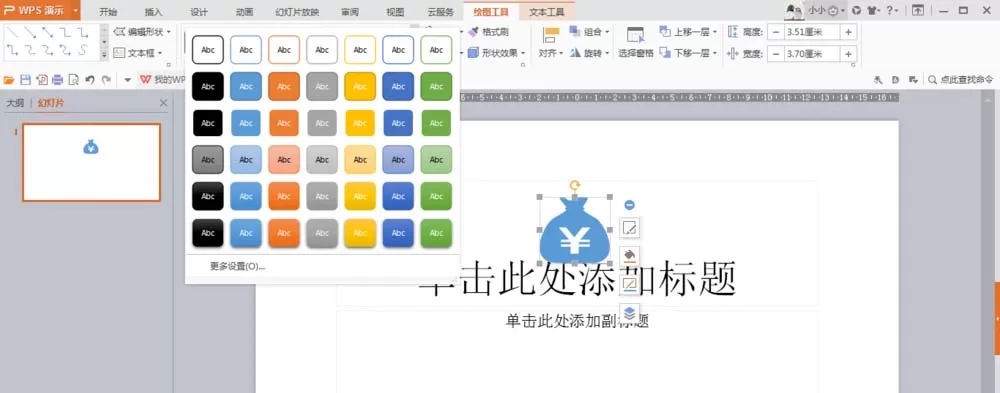Decrease the width (宽度) with minus button
Viewport: 1000px width, 393px height.
[x=776, y=54]
